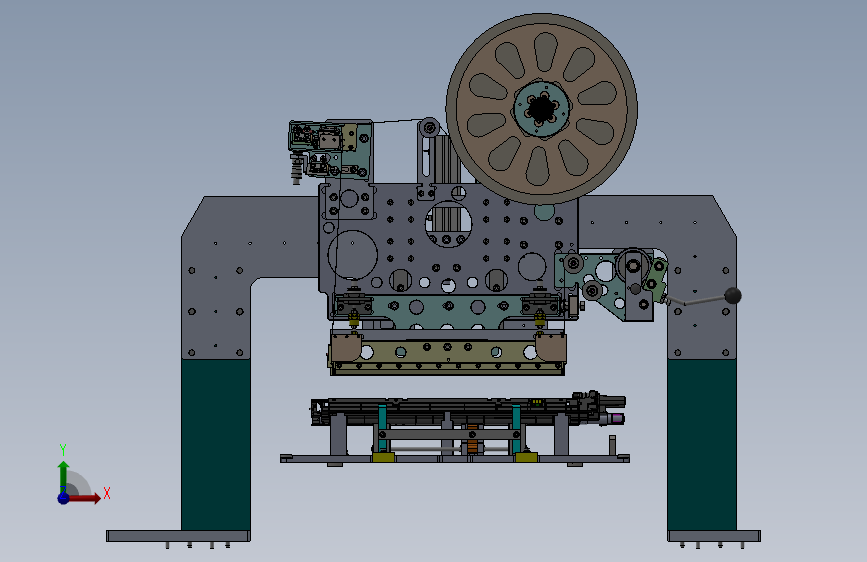Select the left dark green frame leg
The image size is (867, 562).
[x=216, y=445]
